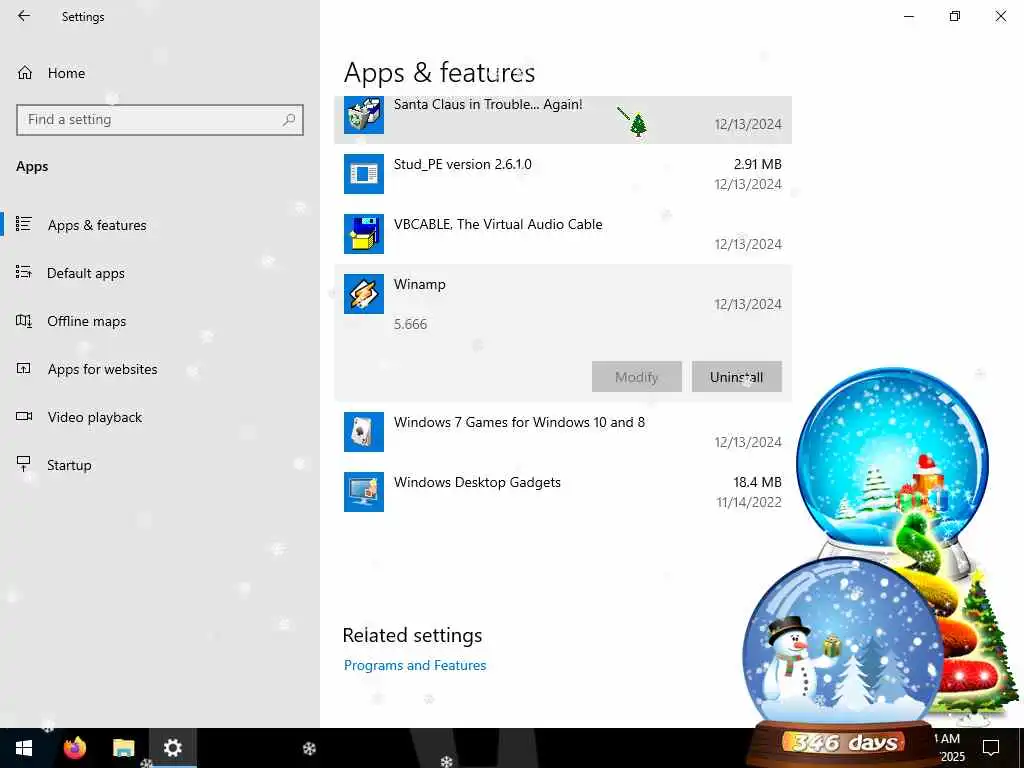Click the Windows Desktop Gadgets icon

364,492
